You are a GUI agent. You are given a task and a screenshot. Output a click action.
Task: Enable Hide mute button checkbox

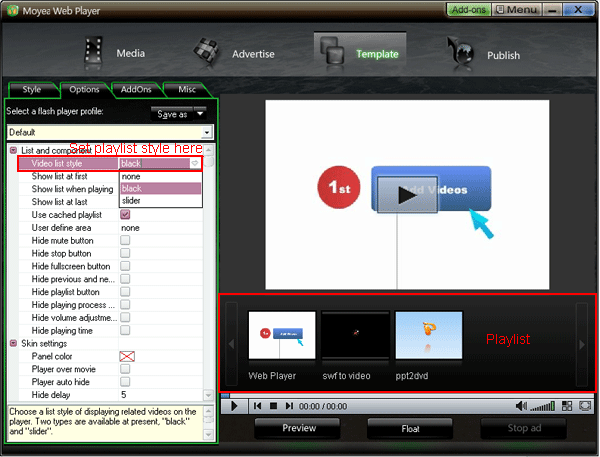[125, 240]
